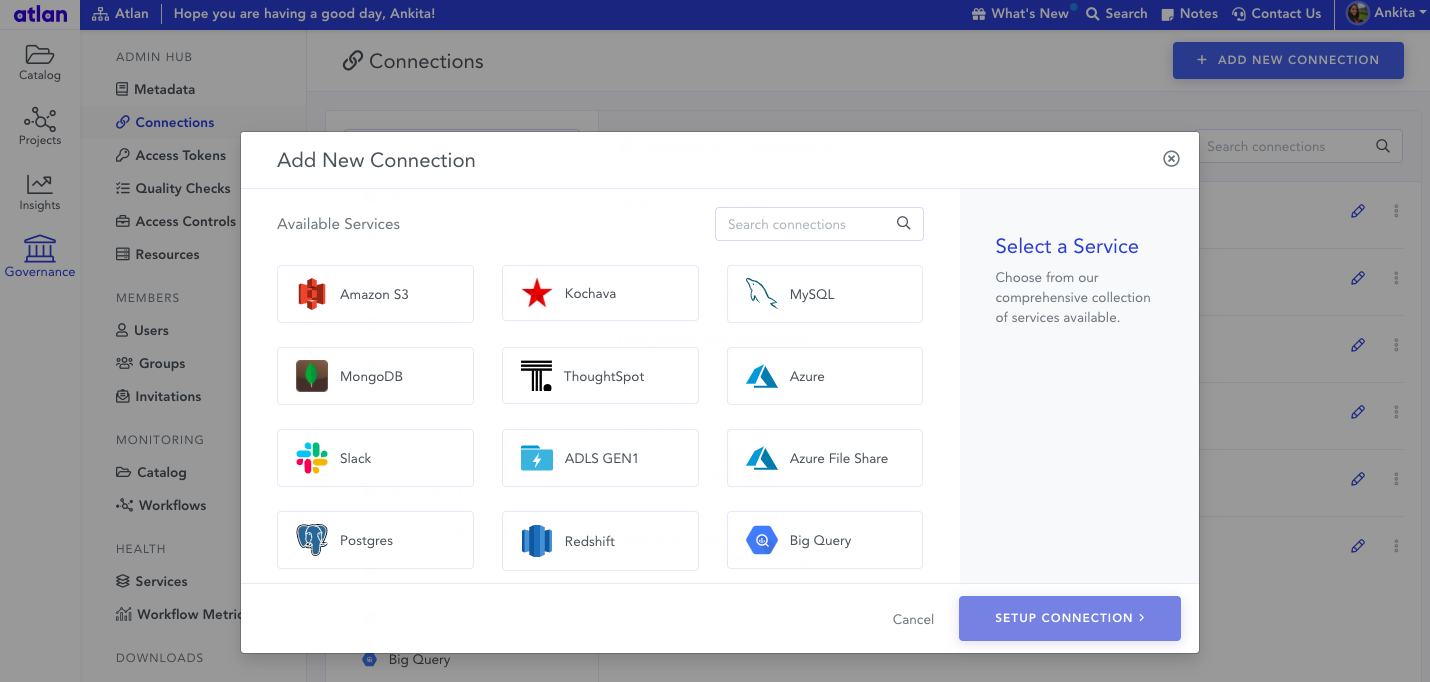Screen dimensions: 1430x682
Task: Choose the Postgres service card
Action: [x=375, y=540]
